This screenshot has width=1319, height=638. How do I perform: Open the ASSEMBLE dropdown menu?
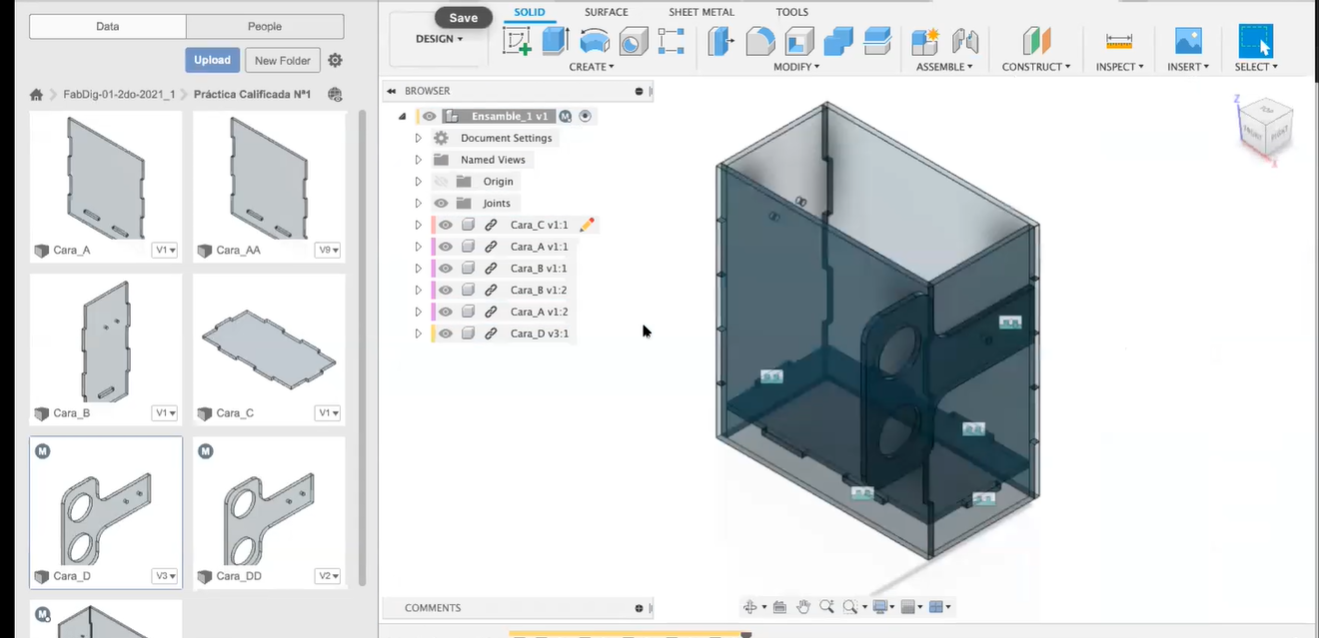coord(945,67)
